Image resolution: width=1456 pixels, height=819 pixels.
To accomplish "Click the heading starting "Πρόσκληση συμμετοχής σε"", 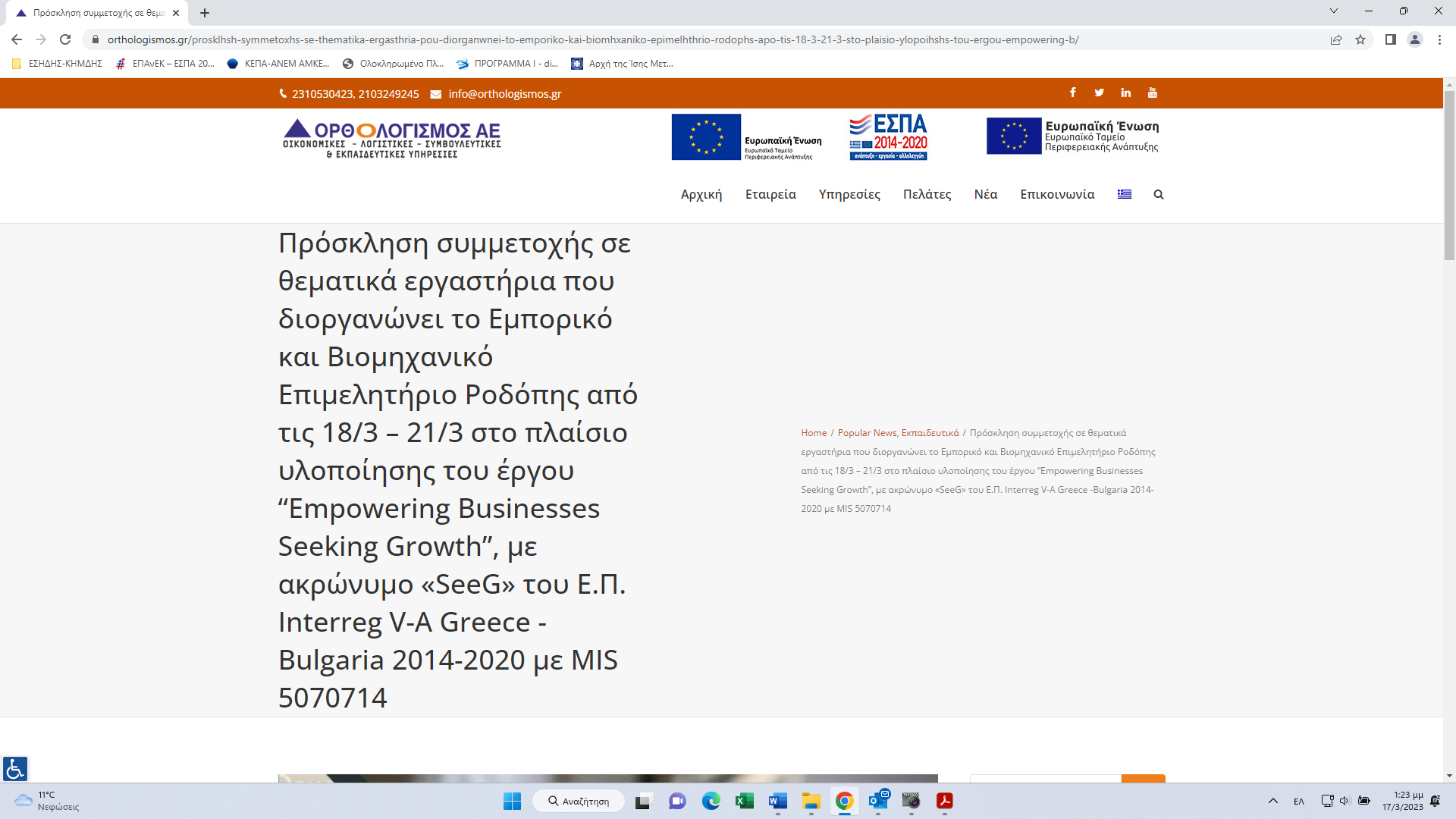I will tap(458, 470).
